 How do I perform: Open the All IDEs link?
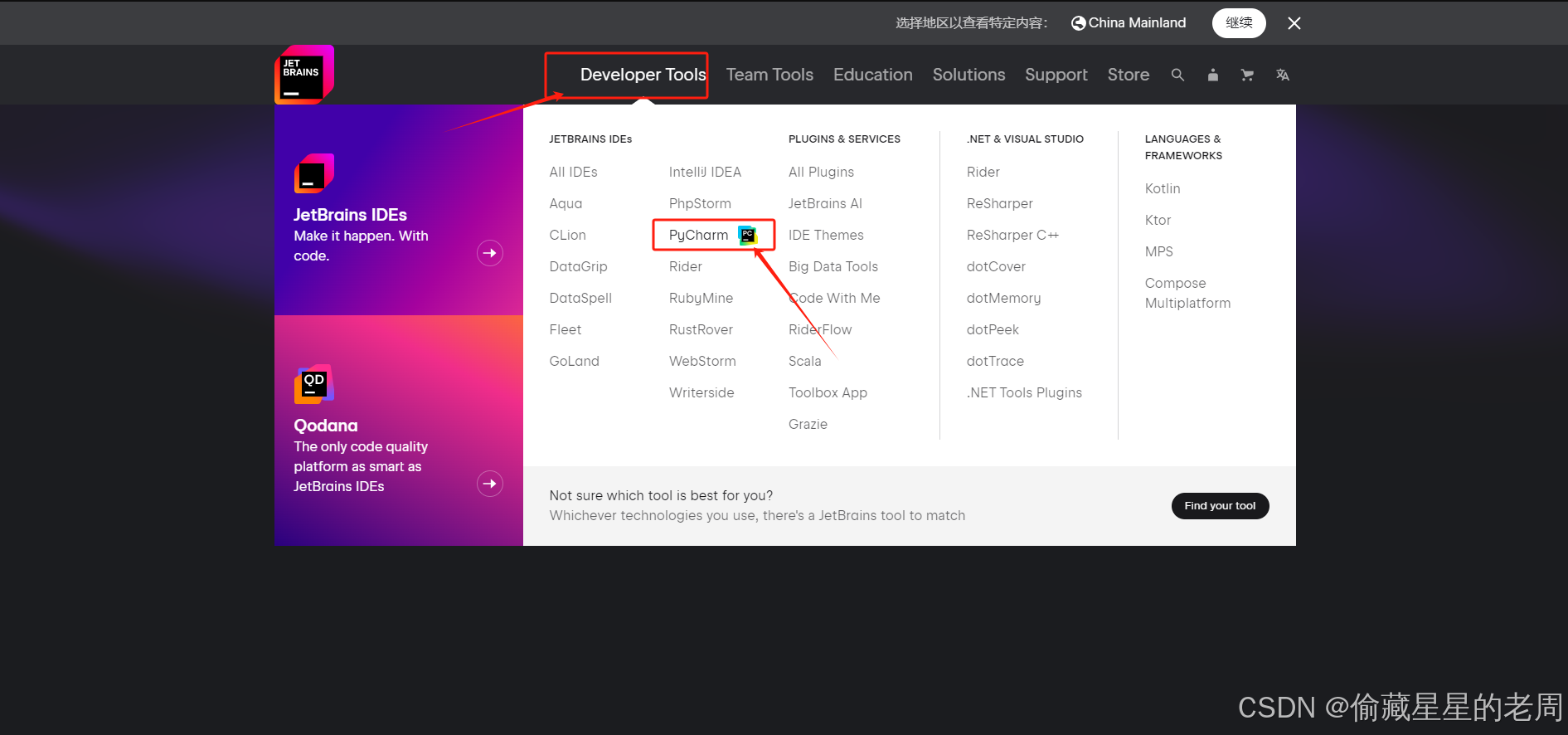pyautogui.click(x=573, y=172)
